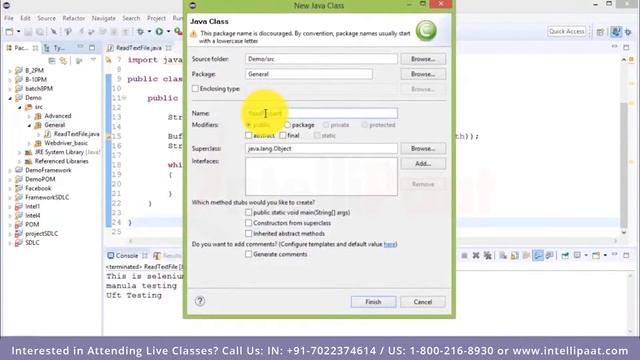This screenshot has height=360, width=640.
Task: Click the Cancel button
Action: click(x=423, y=302)
